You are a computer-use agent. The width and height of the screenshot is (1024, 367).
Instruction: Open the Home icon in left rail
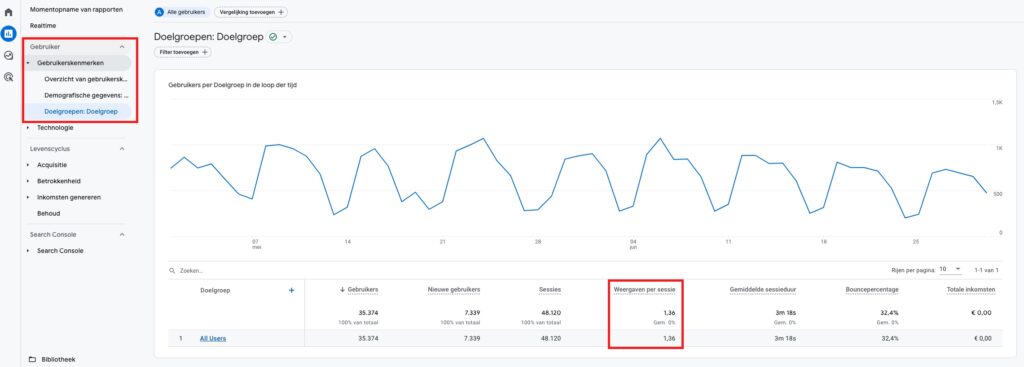[8, 12]
